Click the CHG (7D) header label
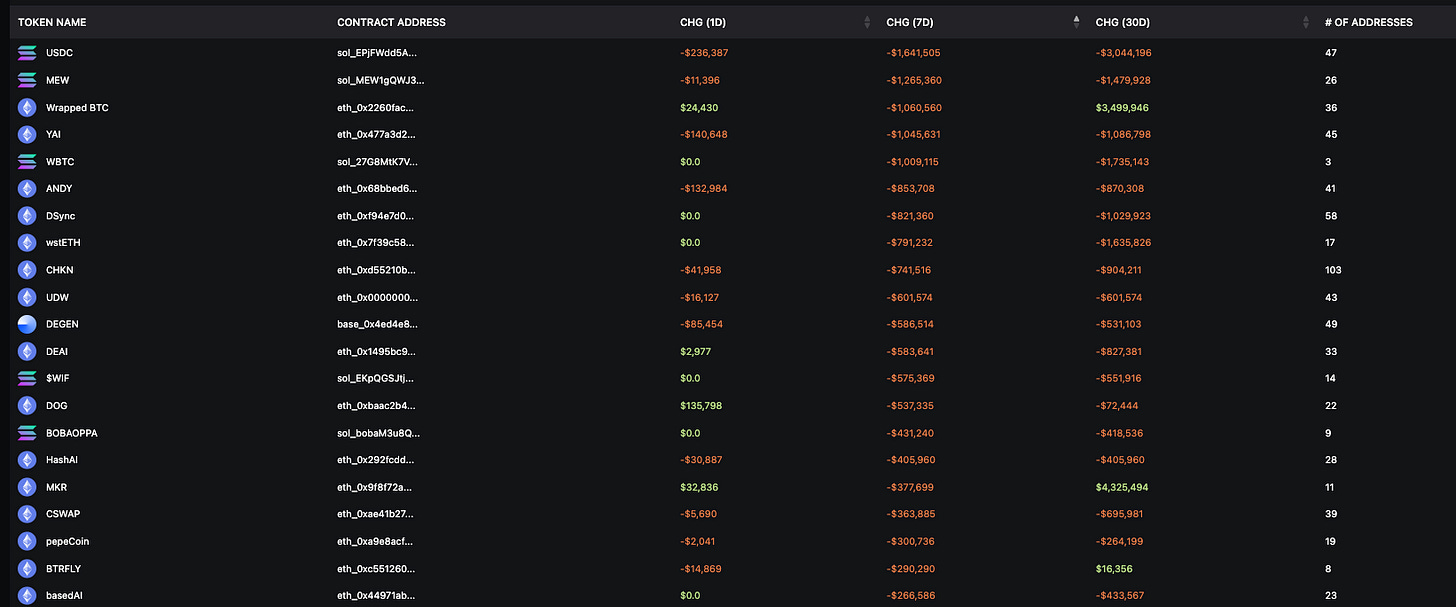 point(910,22)
